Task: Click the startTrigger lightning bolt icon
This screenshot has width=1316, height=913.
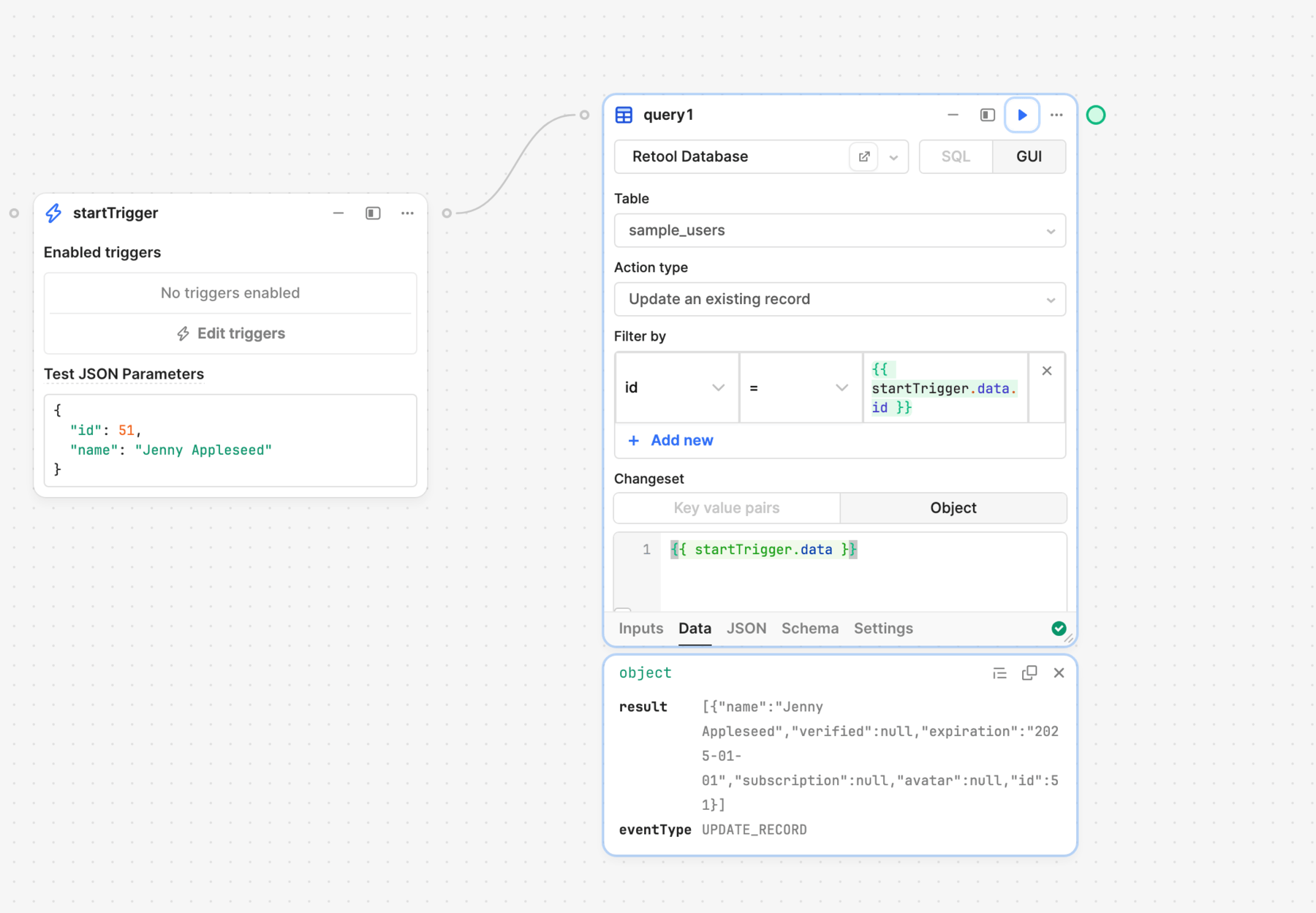Action: click(x=53, y=213)
